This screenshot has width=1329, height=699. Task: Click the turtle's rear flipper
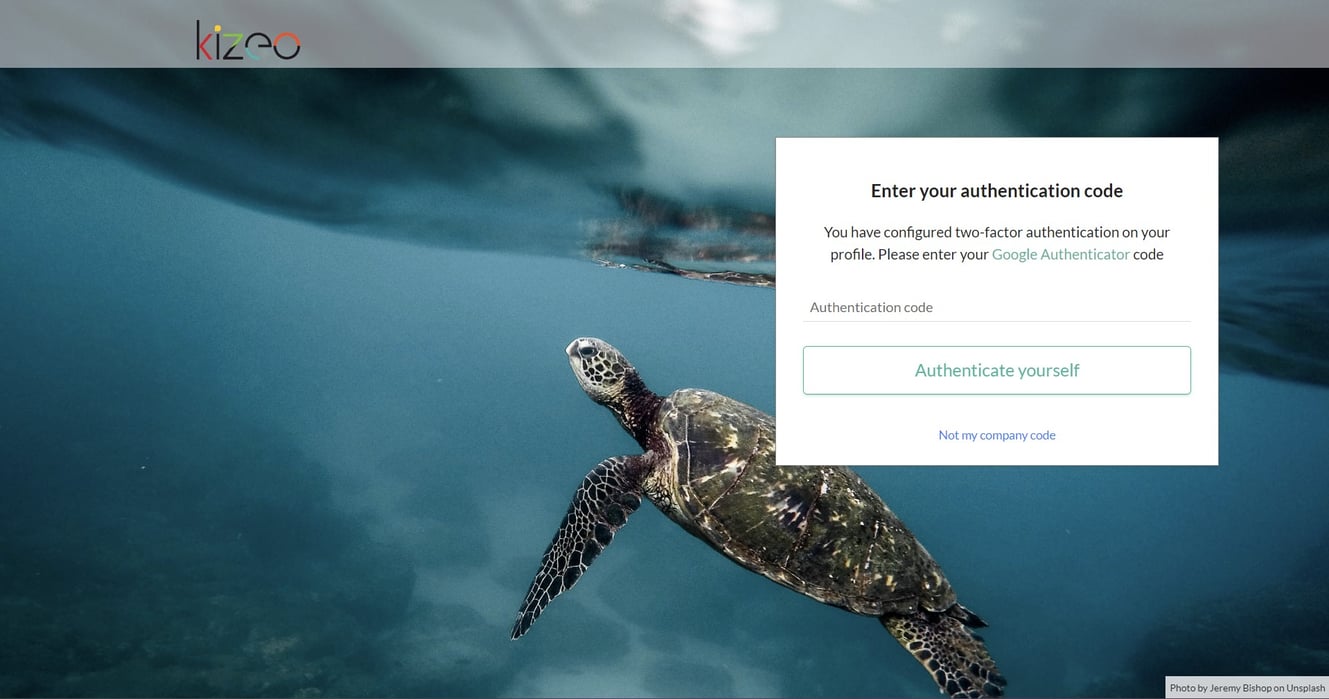point(940,650)
